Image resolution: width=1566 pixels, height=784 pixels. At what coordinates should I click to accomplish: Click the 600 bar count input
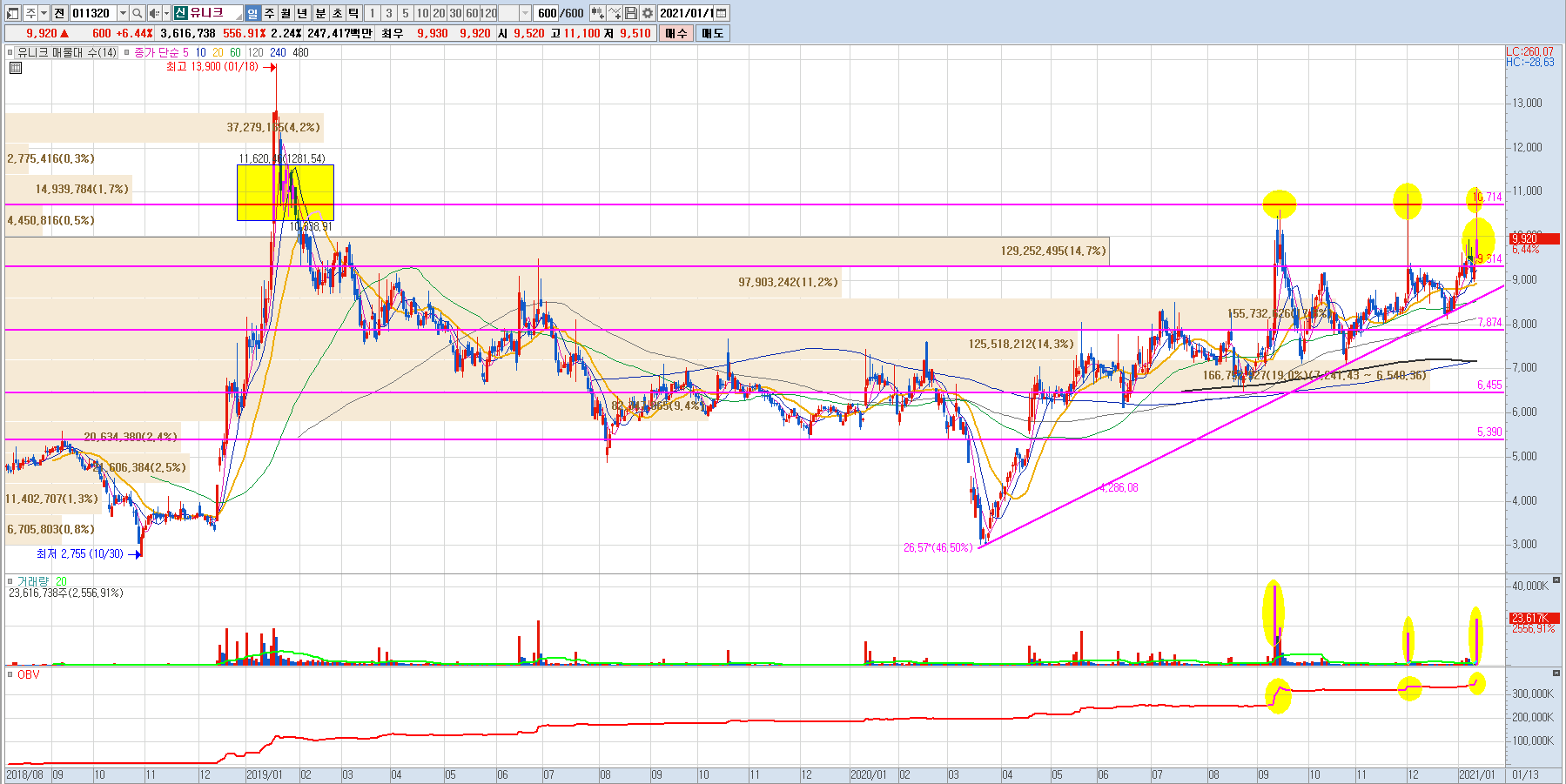pos(547,13)
